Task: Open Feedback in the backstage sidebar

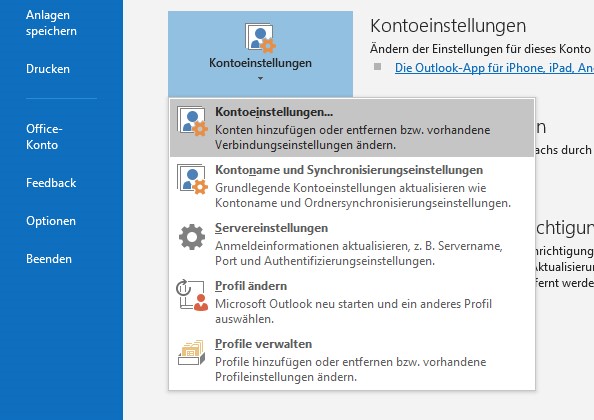Action: [51, 183]
